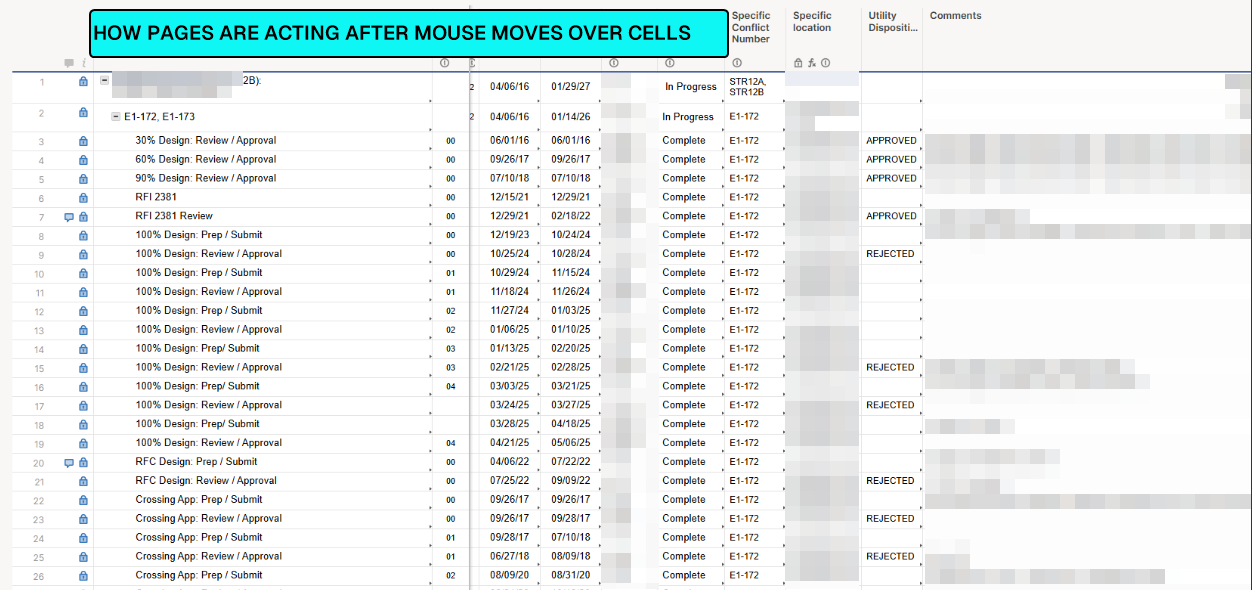Select row number 4

point(41,160)
